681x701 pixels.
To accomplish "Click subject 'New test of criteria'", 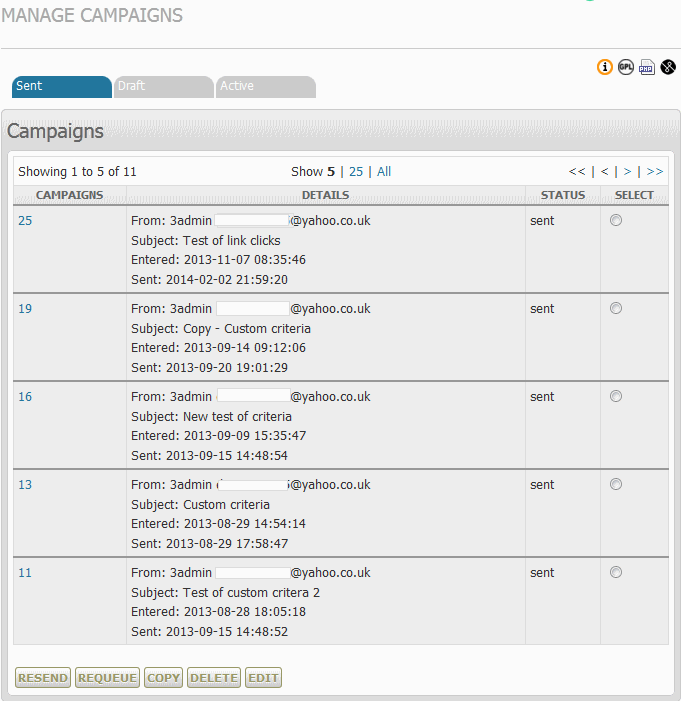I will [237, 417].
